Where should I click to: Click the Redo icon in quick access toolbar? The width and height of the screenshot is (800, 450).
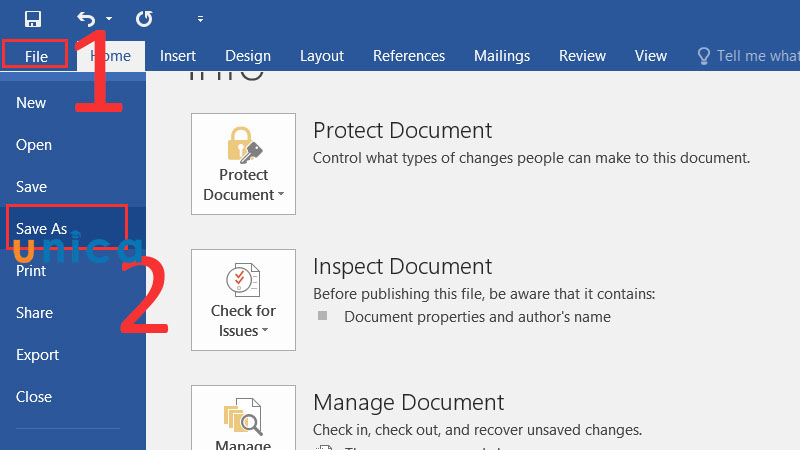pyautogui.click(x=144, y=18)
